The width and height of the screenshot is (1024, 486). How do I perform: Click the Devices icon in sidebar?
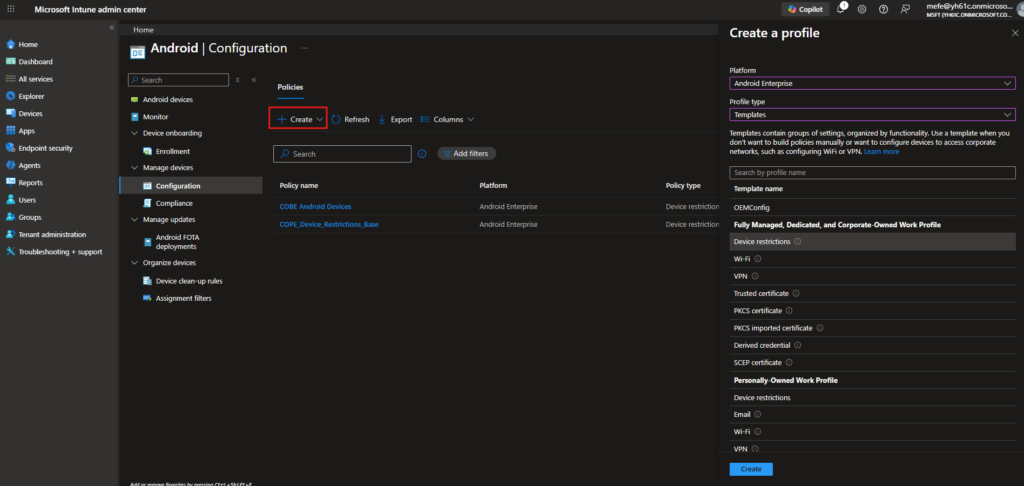click(x=10, y=114)
